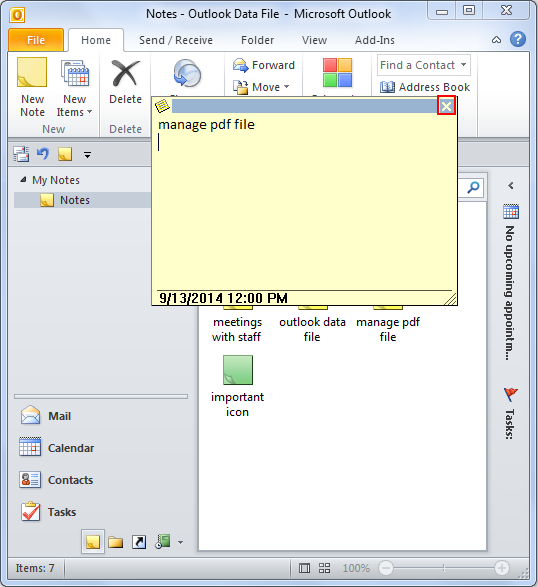
Task: Click the Tasks flag in the To-Do Bar
Action: tap(510, 394)
